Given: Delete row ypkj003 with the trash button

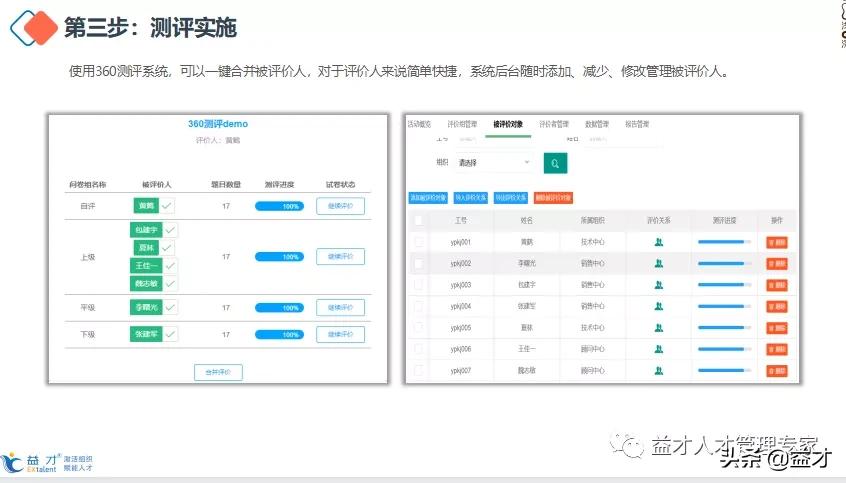Looking at the screenshot, I should [777, 285].
